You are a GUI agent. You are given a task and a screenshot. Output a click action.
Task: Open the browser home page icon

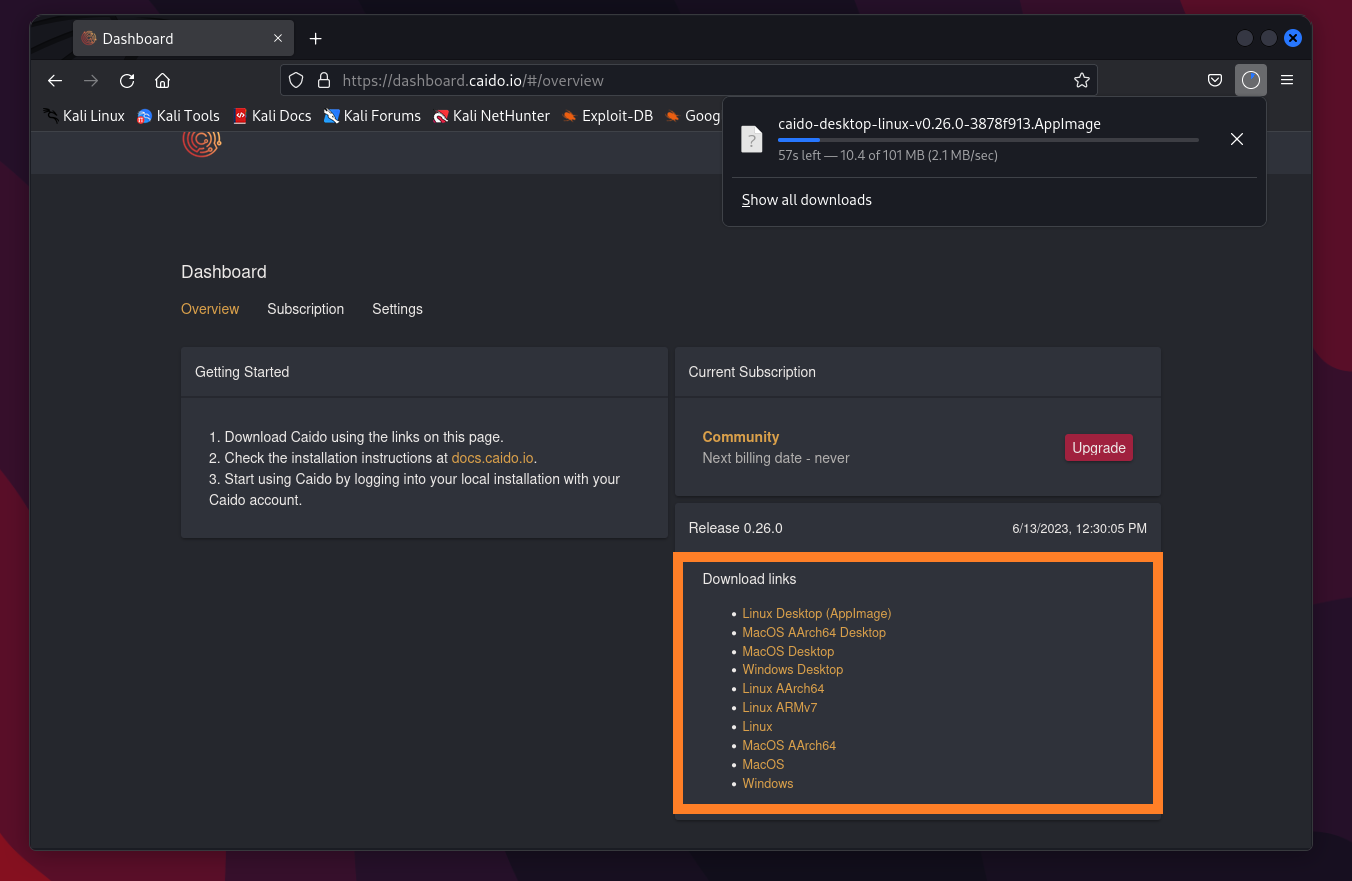pos(163,80)
